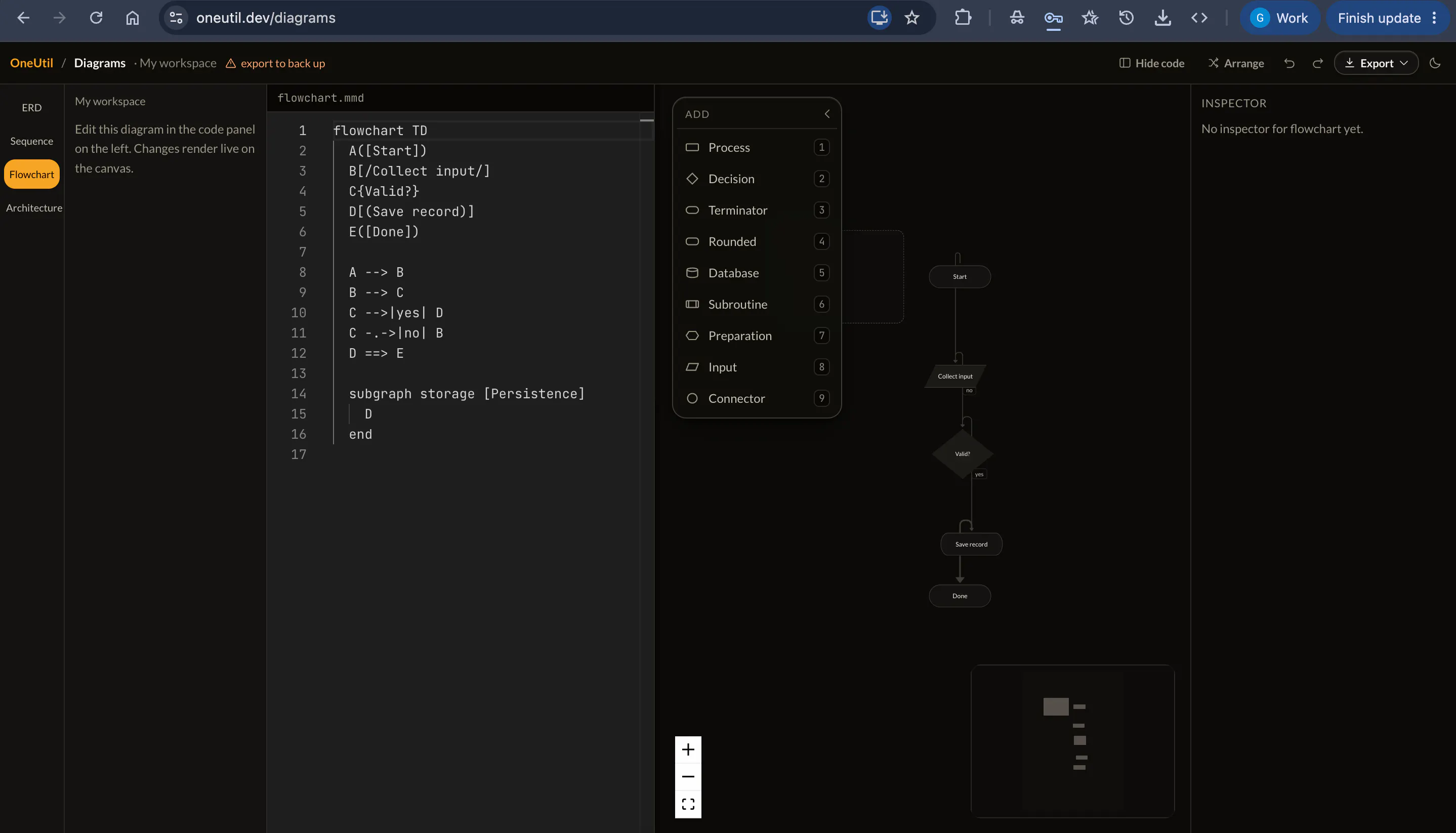Zoom in on the canvas
Image resolution: width=1456 pixels, height=833 pixels.
688,749
